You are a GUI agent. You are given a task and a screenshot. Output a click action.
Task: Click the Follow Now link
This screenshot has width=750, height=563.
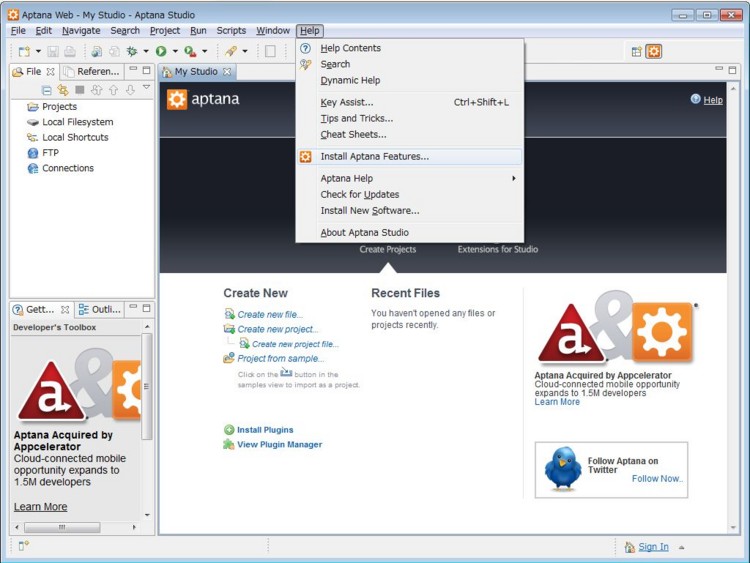pos(657,478)
